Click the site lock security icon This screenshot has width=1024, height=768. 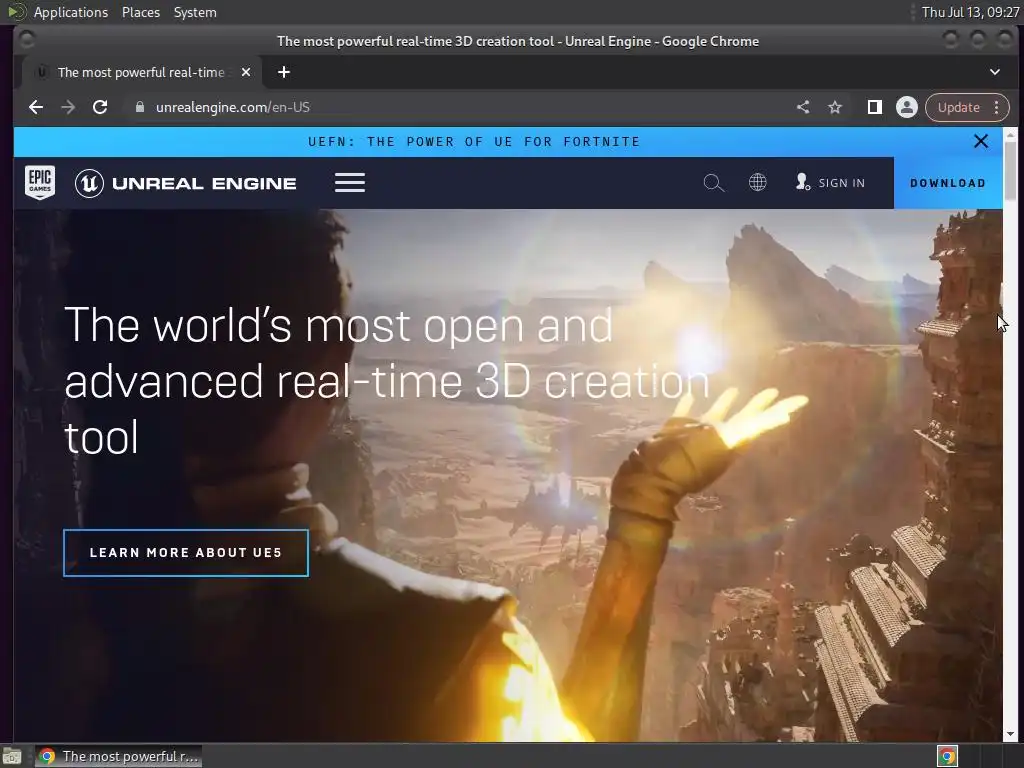coord(139,107)
